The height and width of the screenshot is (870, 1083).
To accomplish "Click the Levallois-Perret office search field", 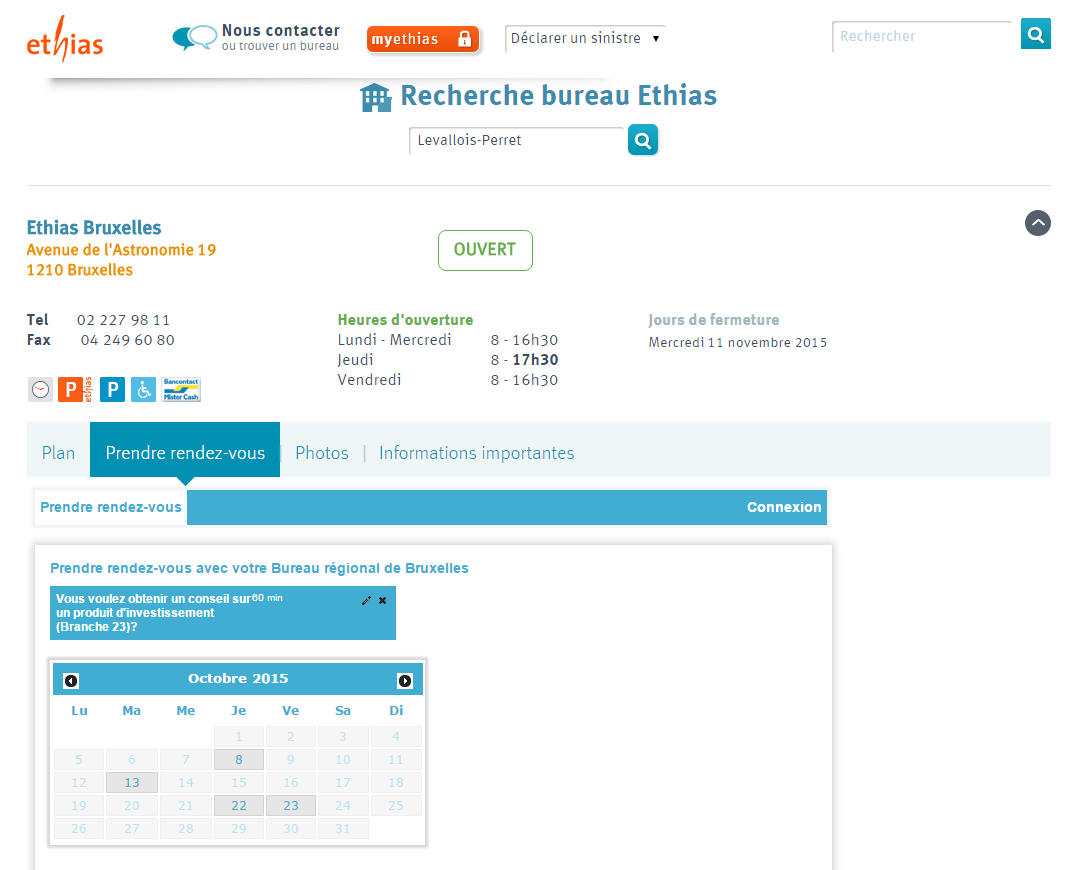I will (x=517, y=140).
